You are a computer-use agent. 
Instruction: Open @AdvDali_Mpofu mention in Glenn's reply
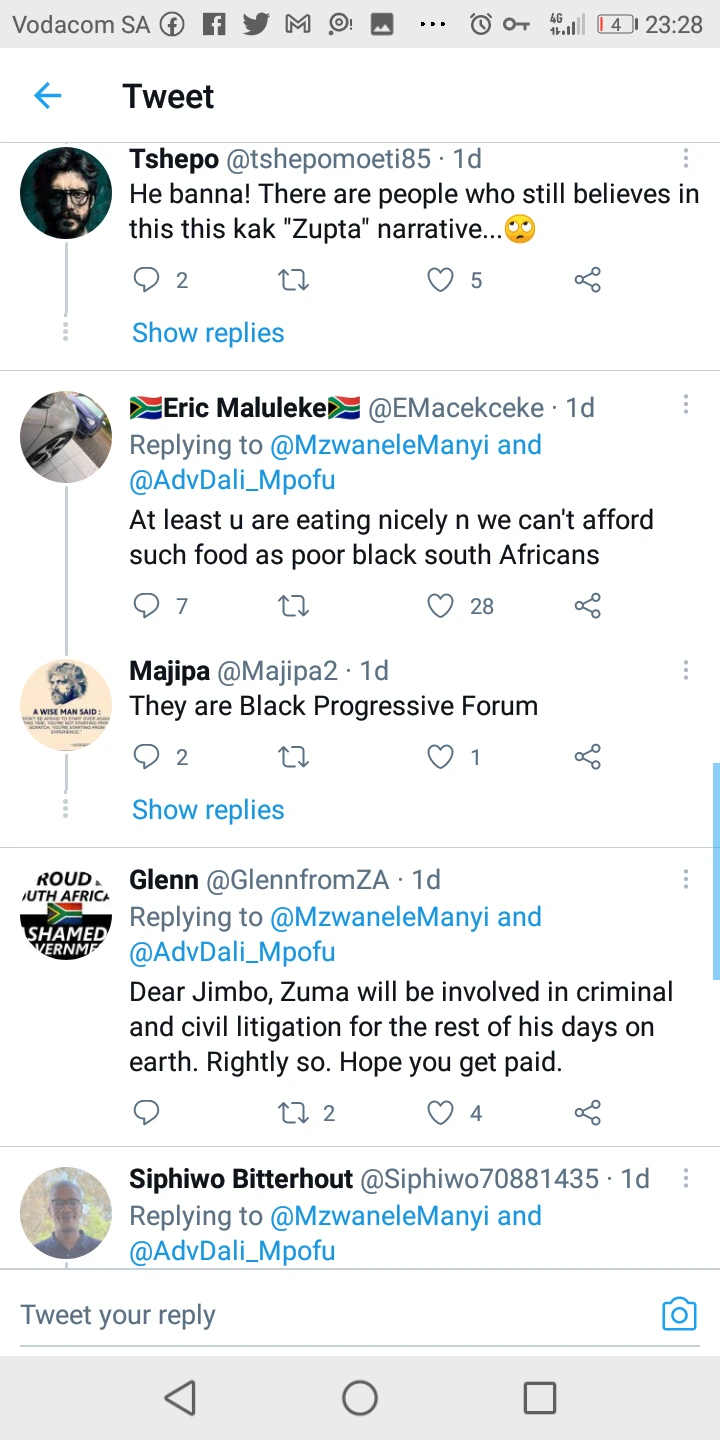232,952
